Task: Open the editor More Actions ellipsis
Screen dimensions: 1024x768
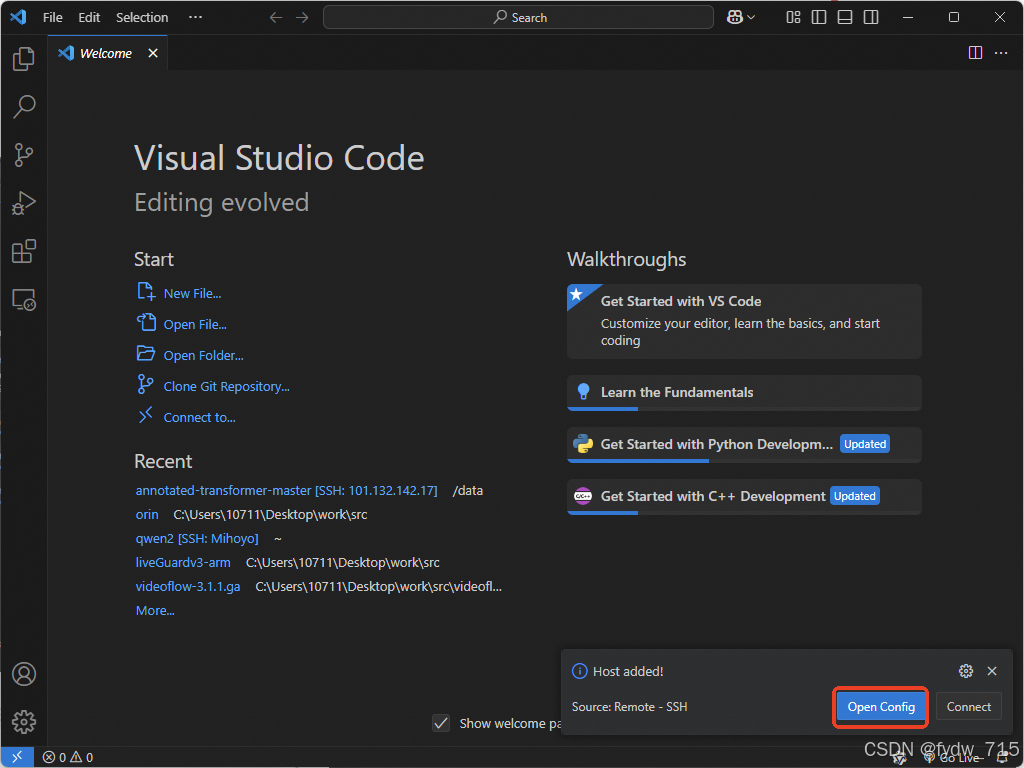Action: click(x=1001, y=53)
